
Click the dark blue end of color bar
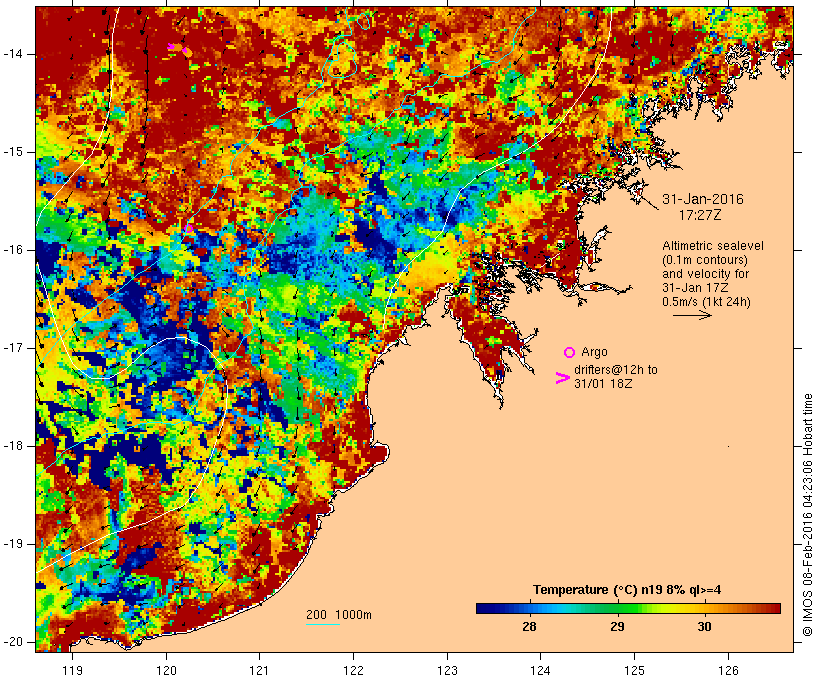pyautogui.click(x=481, y=608)
